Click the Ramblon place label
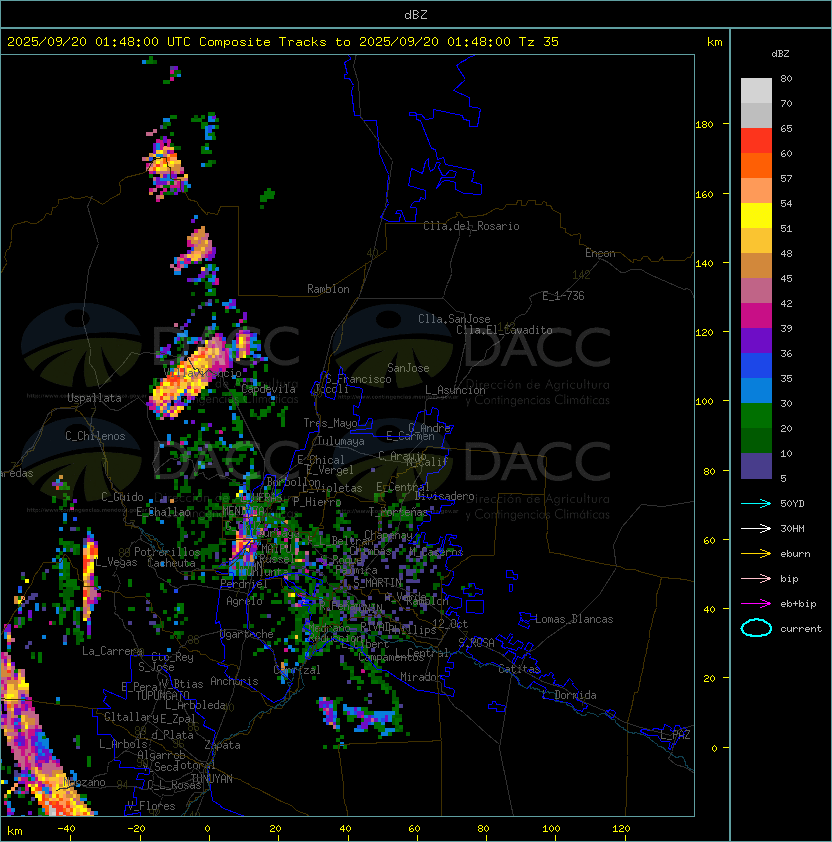This screenshot has height=842, width=832. pos(328,289)
